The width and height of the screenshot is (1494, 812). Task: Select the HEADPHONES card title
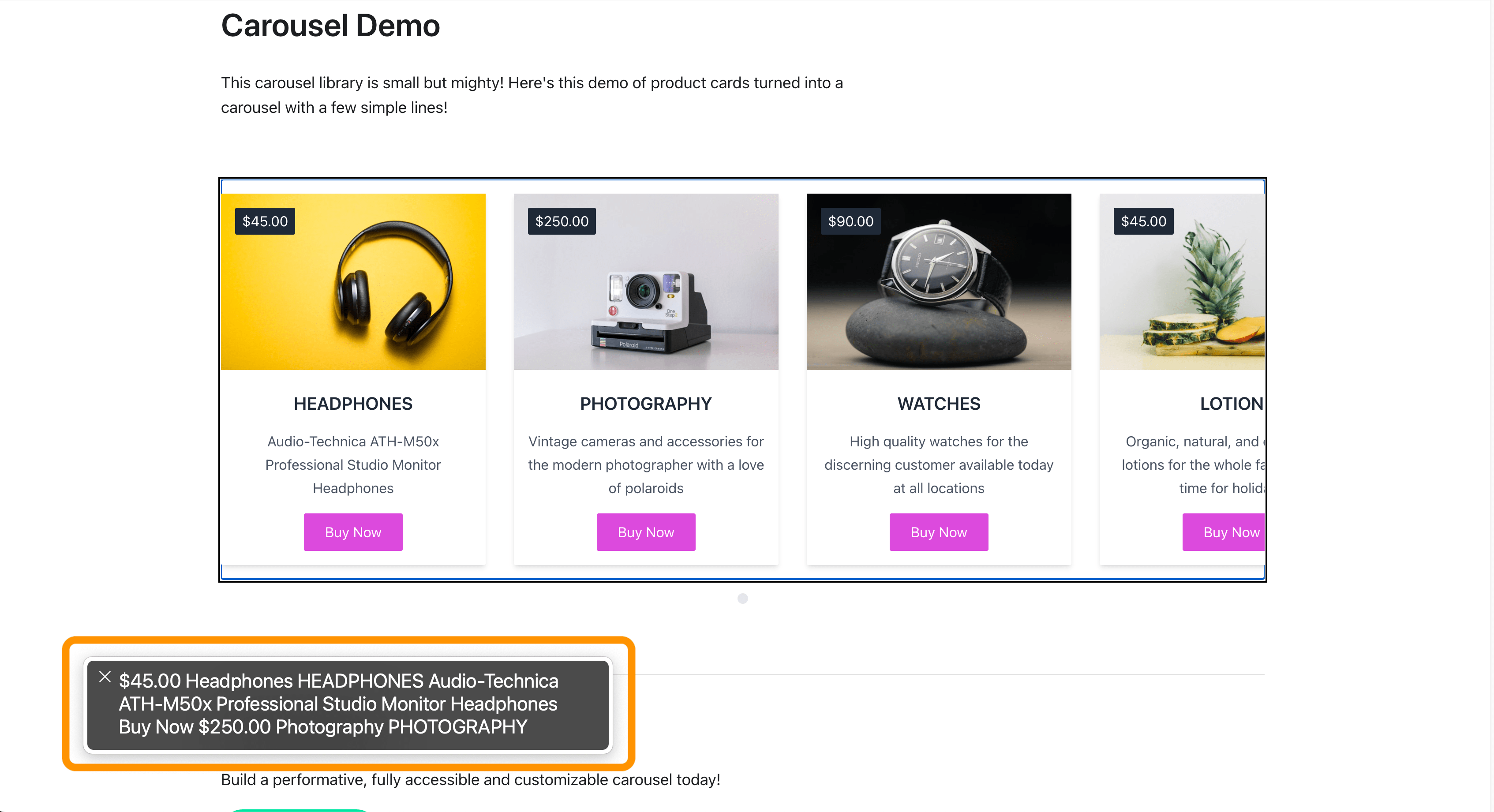352,404
